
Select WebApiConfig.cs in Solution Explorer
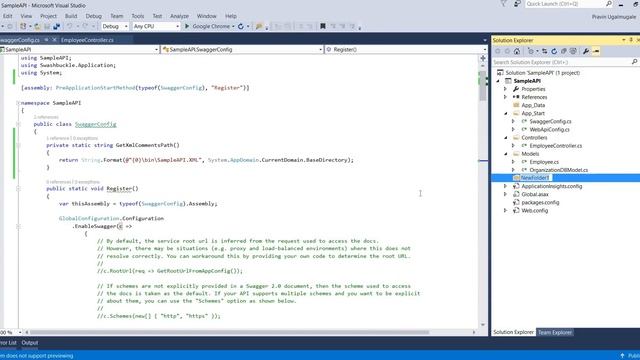click(549, 129)
